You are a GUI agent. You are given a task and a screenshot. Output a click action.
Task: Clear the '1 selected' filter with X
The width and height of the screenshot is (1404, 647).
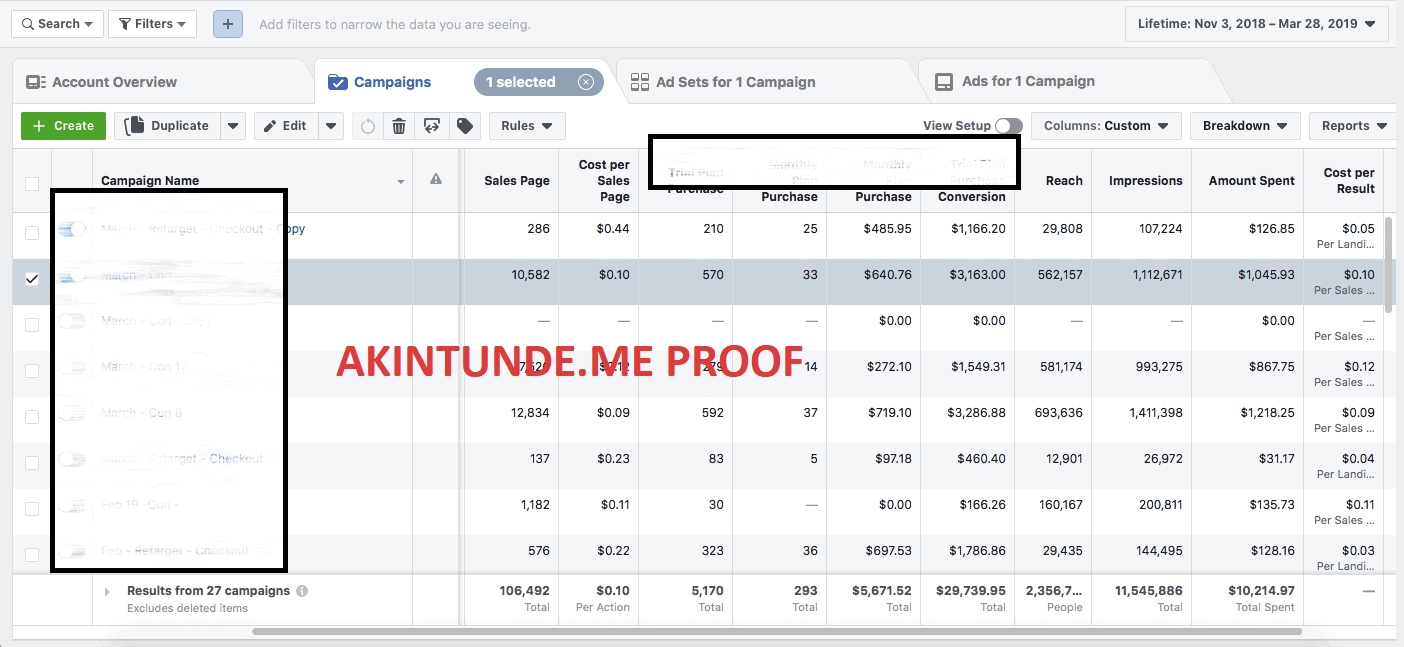586,82
